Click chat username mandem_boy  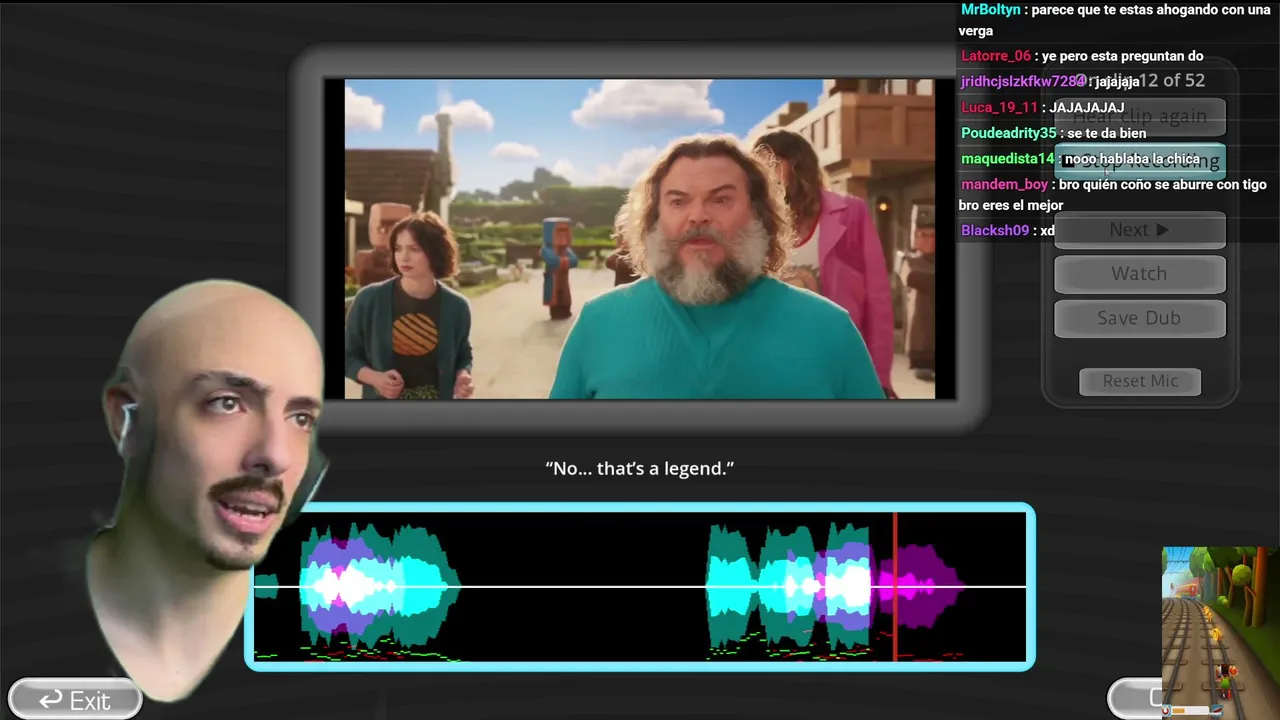[1005, 184]
